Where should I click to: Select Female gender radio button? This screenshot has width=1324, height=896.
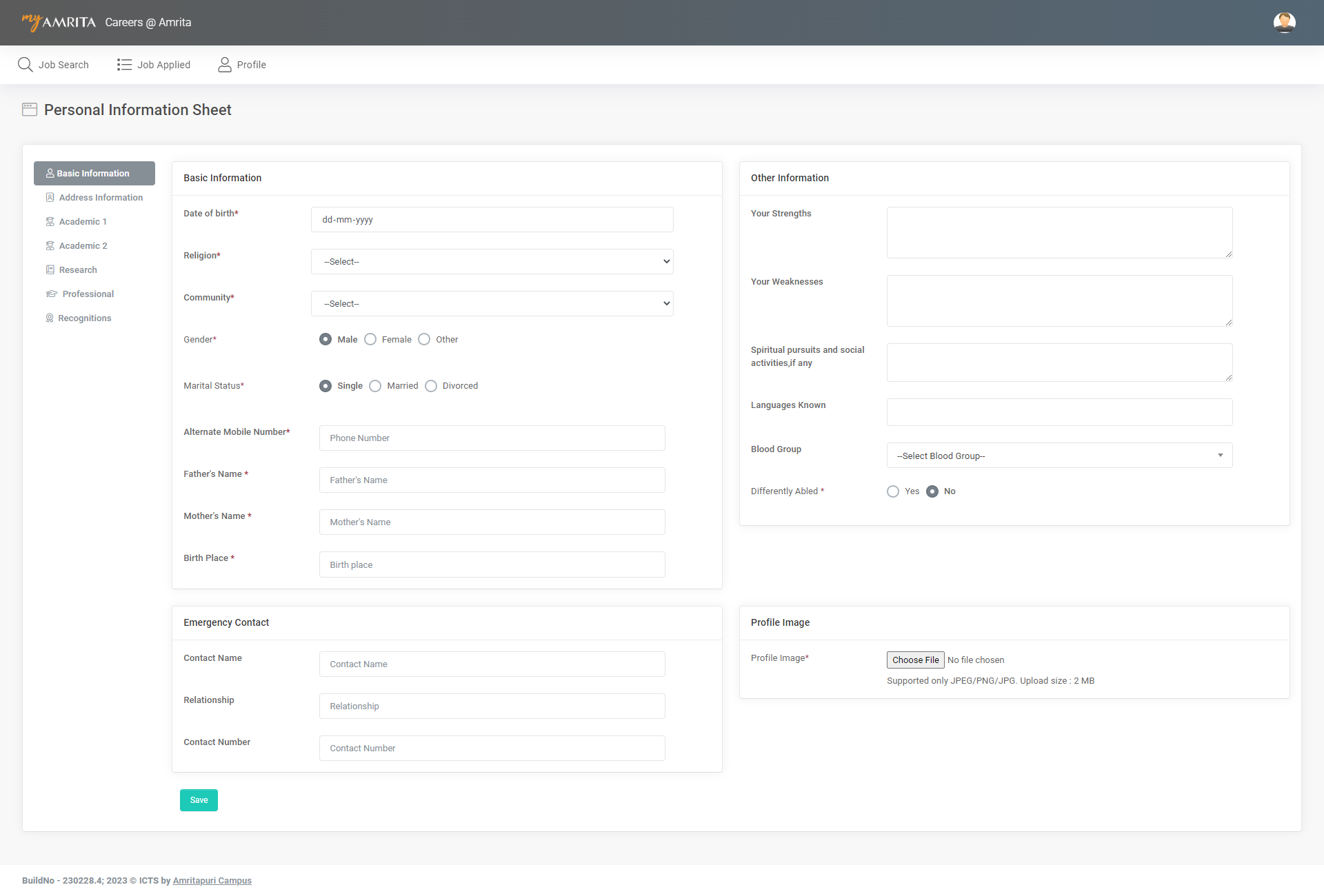370,340
